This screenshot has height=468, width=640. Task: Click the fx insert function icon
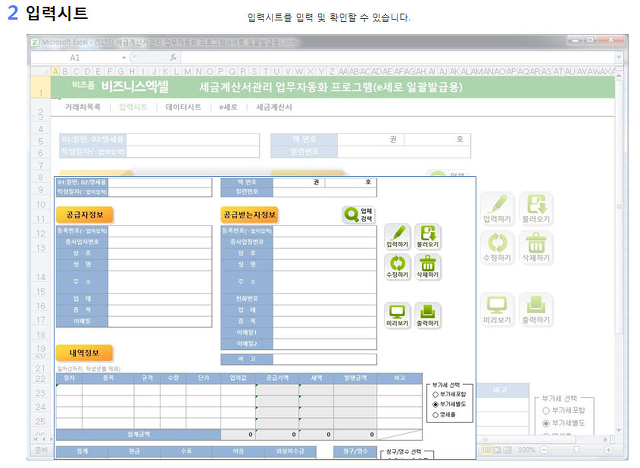[173, 58]
